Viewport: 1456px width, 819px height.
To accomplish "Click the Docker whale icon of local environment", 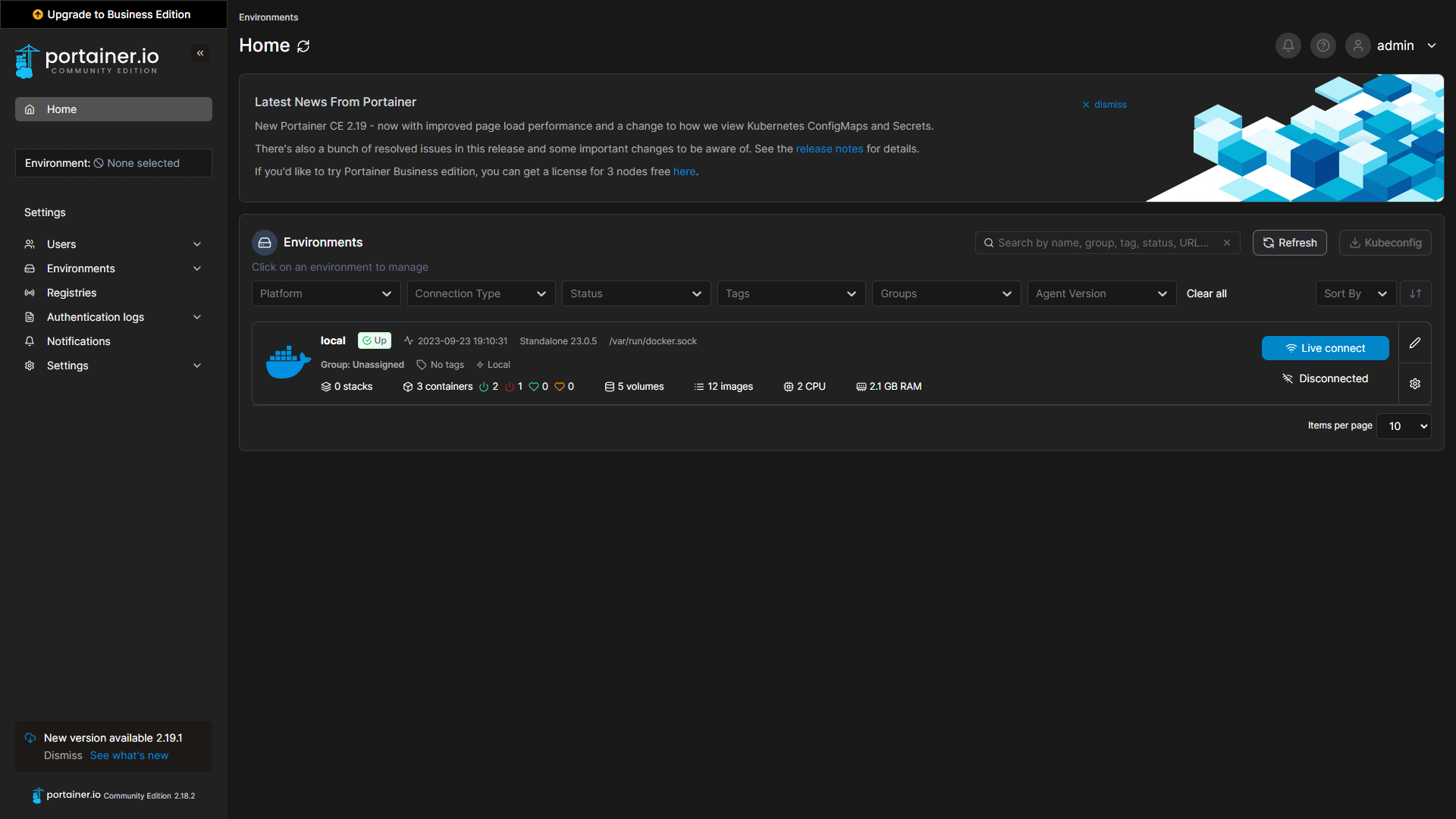I will point(287,362).
